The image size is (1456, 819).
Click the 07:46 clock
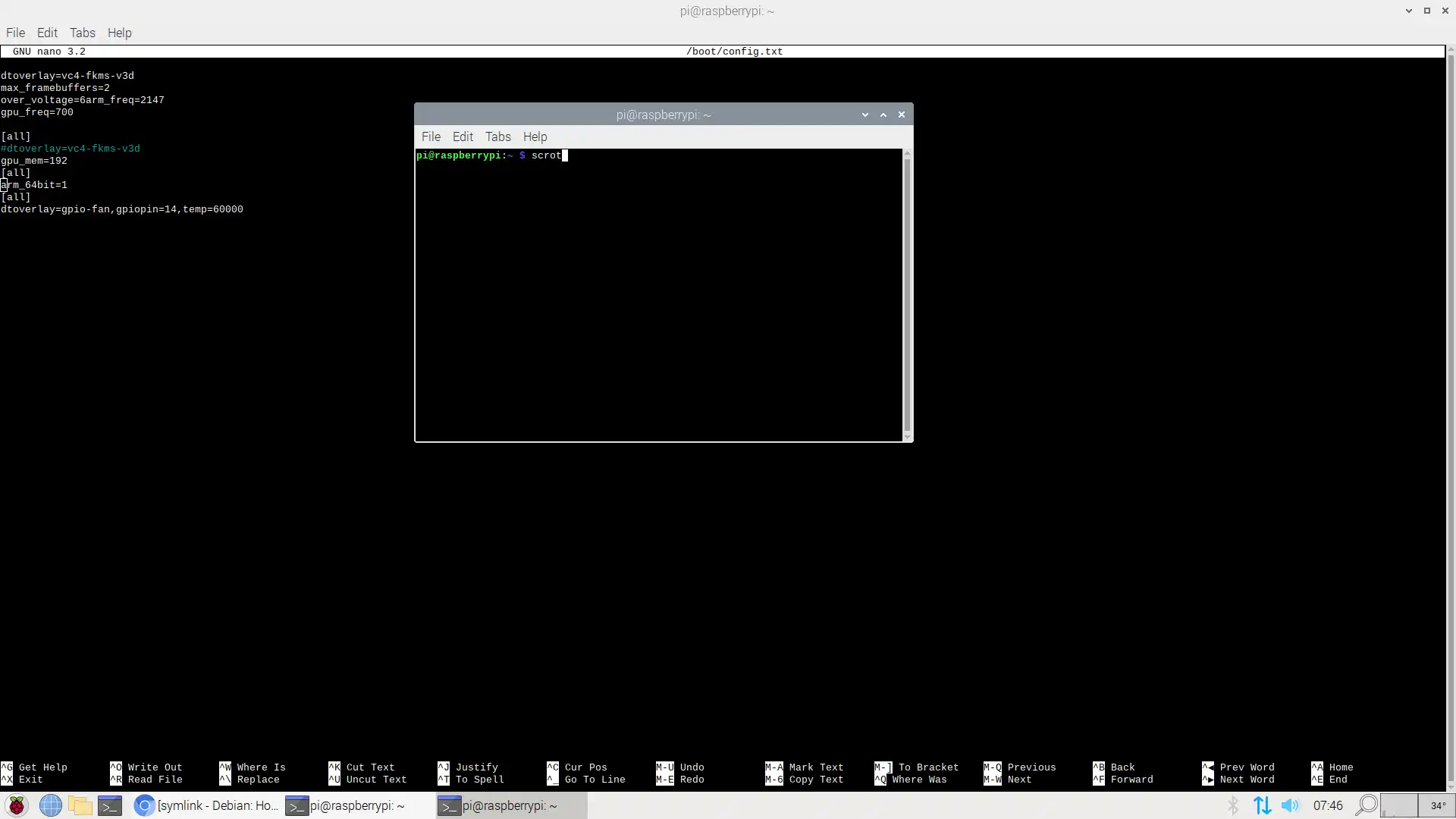tap(1328, 805)
